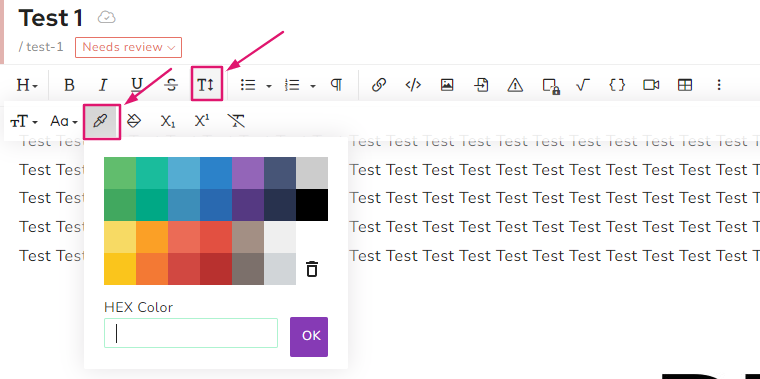Toggle italic formatting
This screenshot has width=760, height=379.
pos(103,85)
